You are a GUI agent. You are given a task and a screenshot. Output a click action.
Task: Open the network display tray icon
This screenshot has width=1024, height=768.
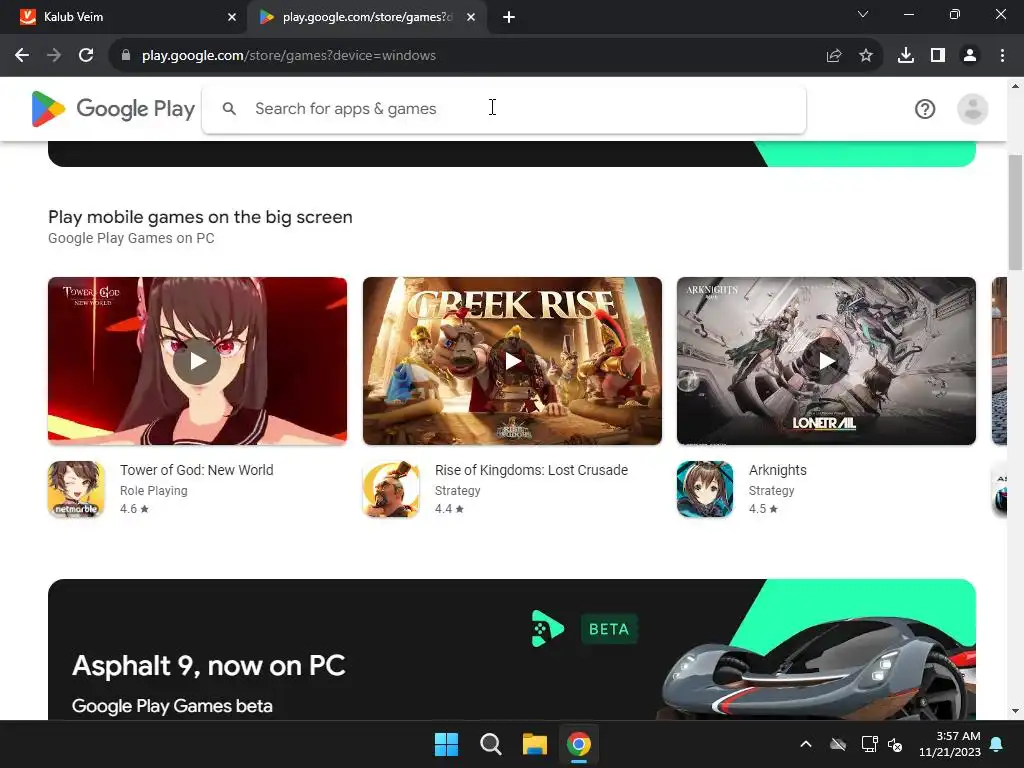(x=869, y=744)
